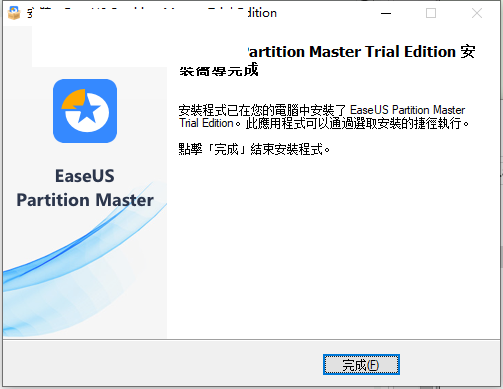Click the "Partition Master" sidebar text
Image resolution: width=503 pixels, height=389 pixels.
pos(85,200)
